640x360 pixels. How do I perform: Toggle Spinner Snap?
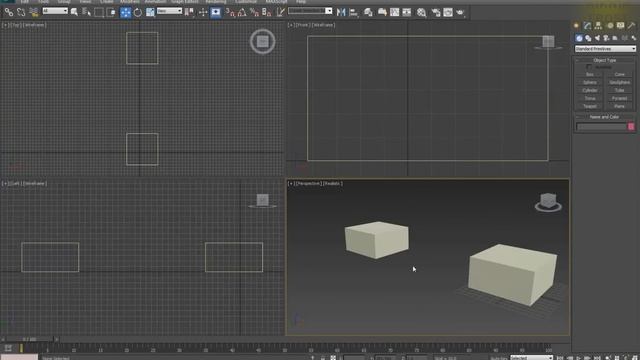point(267,13)
